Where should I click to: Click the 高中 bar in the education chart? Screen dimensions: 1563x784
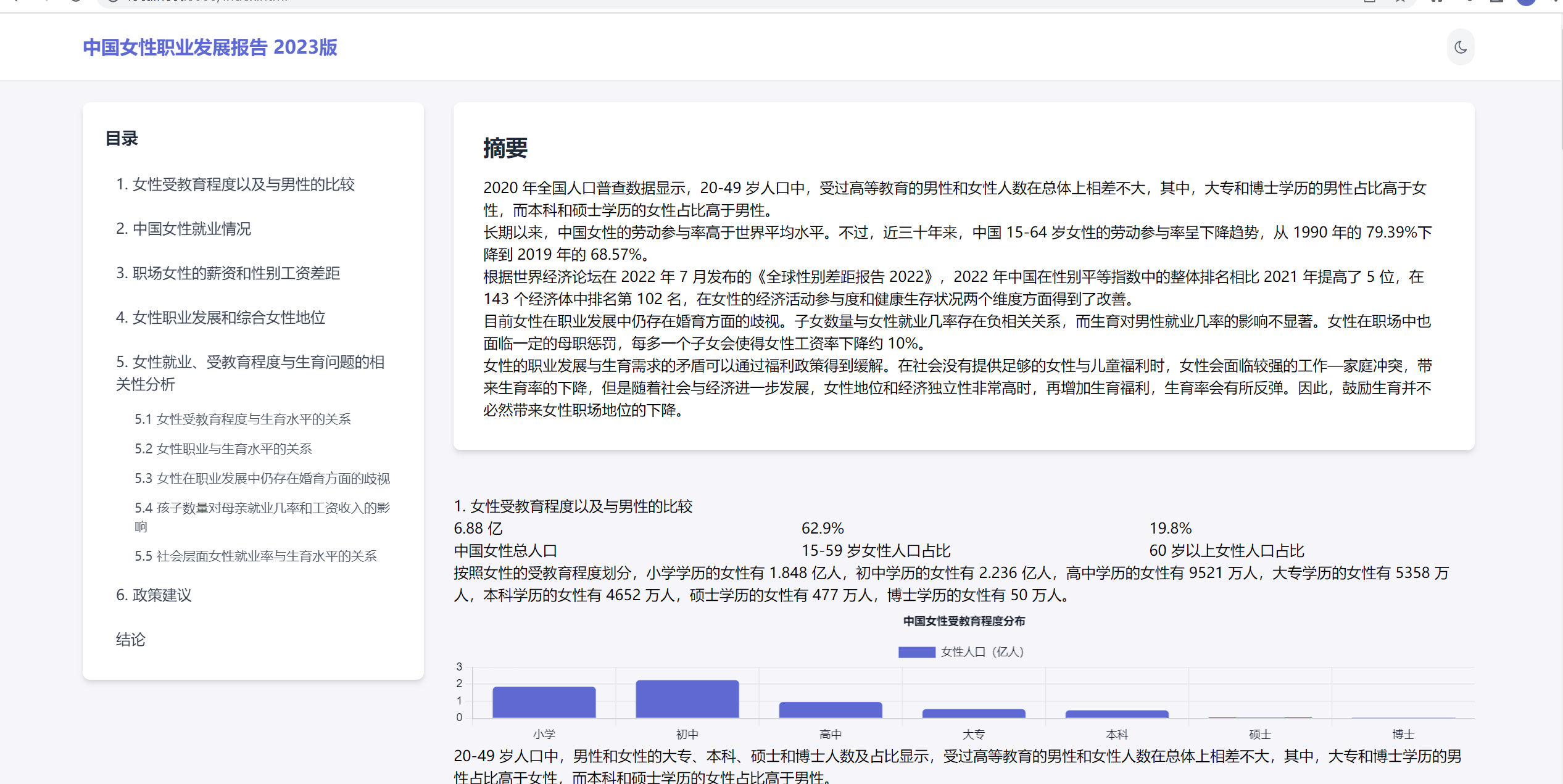(830, 710)
